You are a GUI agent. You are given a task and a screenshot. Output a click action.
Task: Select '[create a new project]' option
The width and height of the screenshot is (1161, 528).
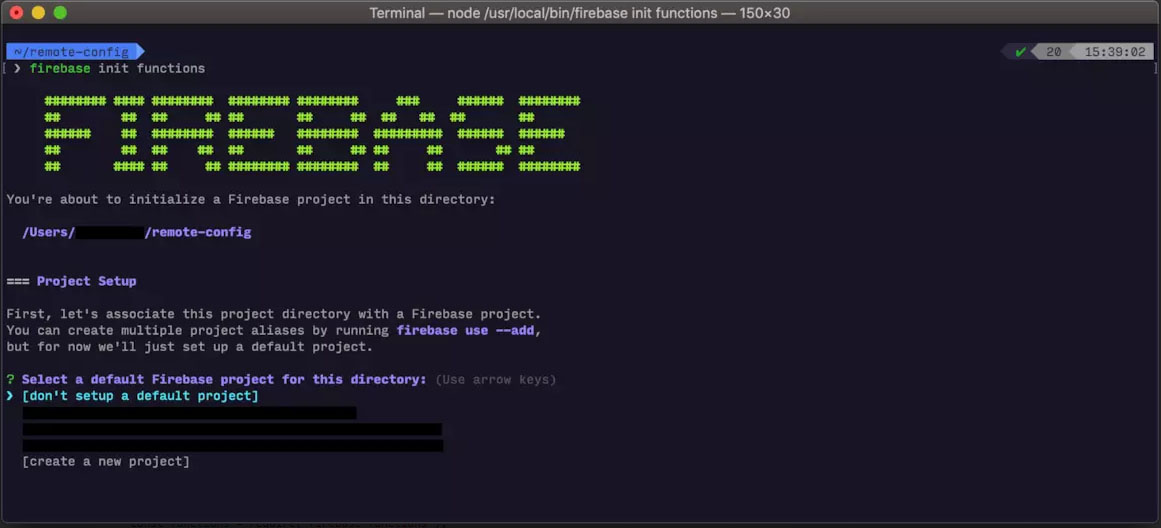[x=106, y=461]
